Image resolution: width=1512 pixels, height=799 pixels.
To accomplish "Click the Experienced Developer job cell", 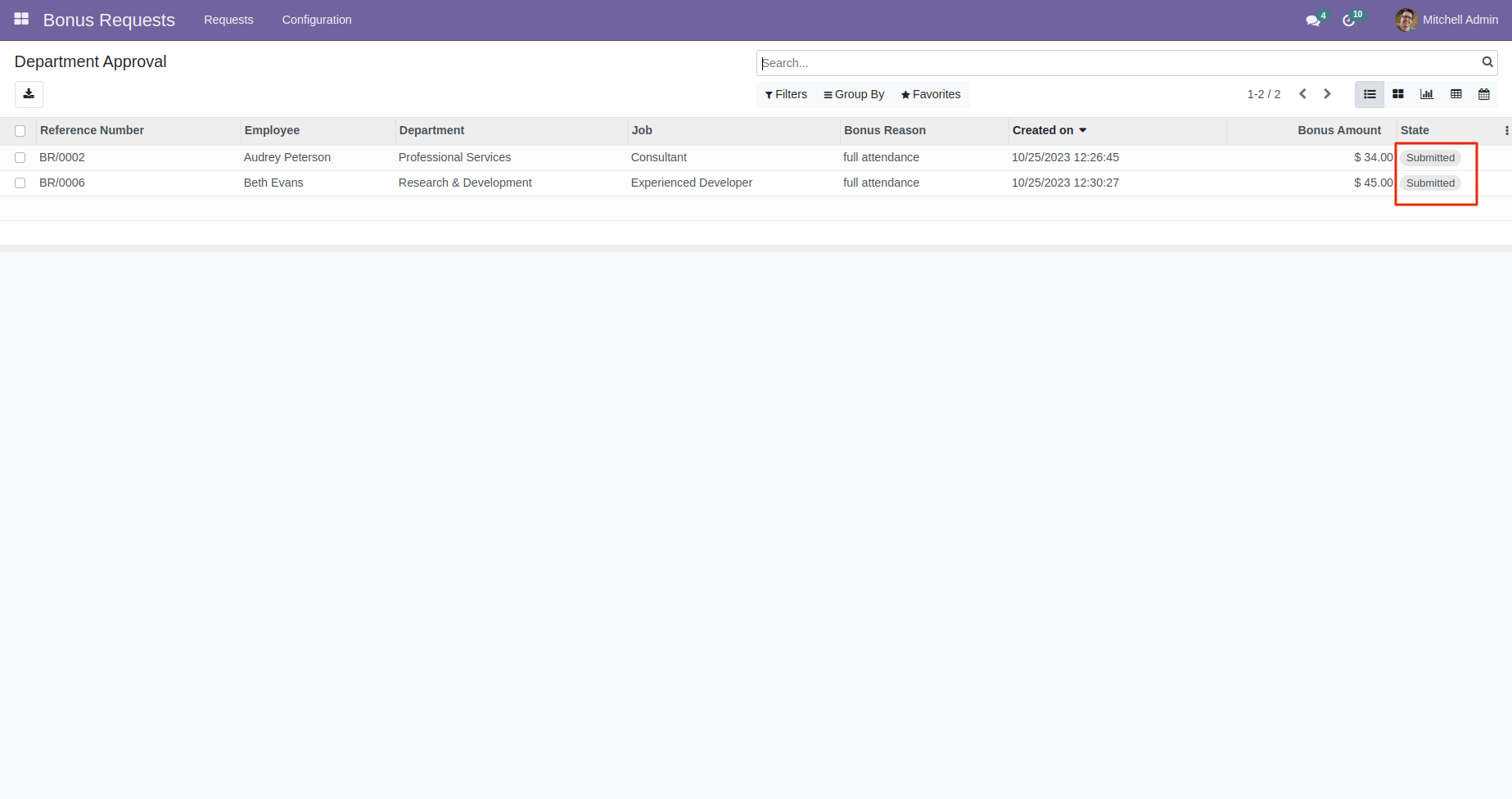I will tap(692, 183).
